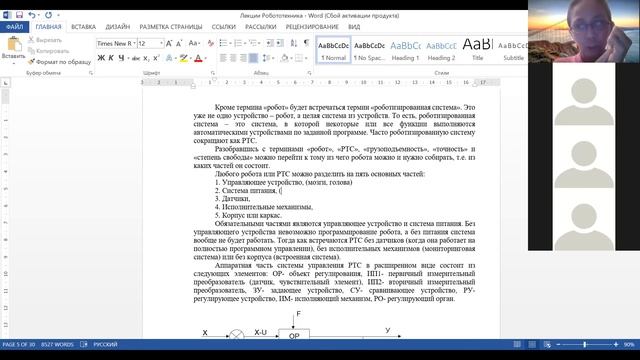The height and width of the screenshot is (360, 640).
Task: Open the Шрифт font dialog launcher
Action: point(213,73)
